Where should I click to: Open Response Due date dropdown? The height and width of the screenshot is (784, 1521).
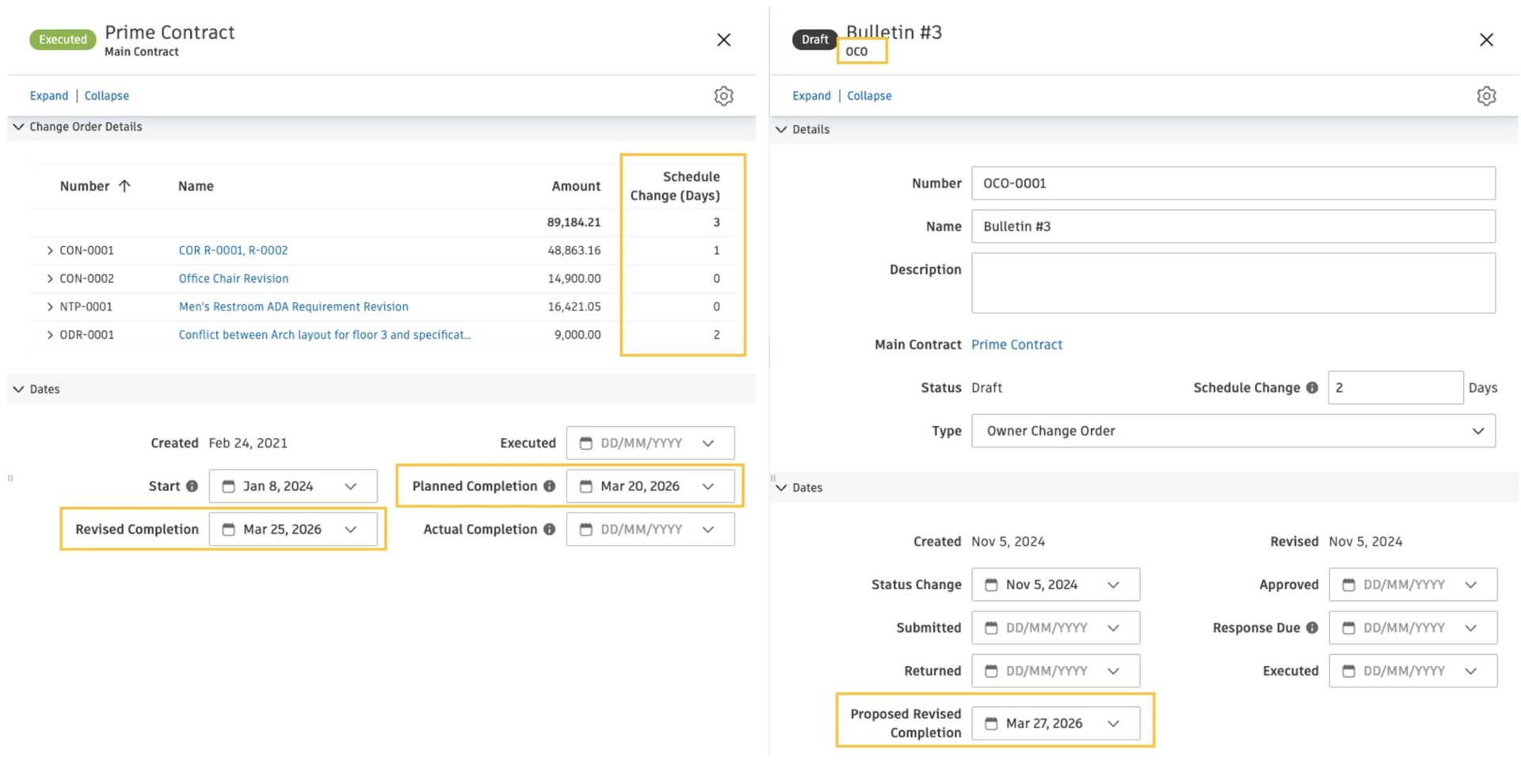(1471, 627)
